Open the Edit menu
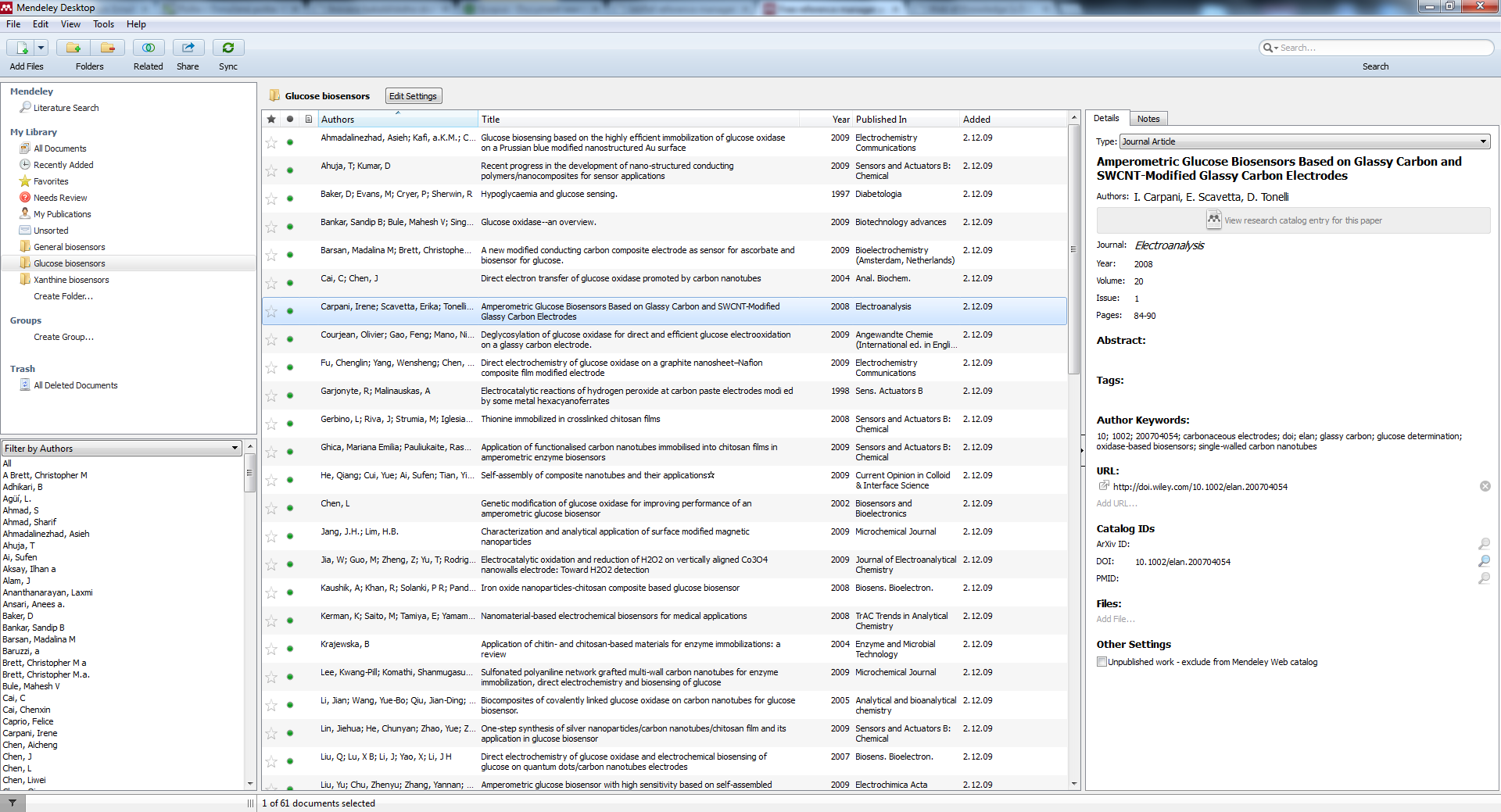This screenshot has width=1501, height=812. [41, 24]
